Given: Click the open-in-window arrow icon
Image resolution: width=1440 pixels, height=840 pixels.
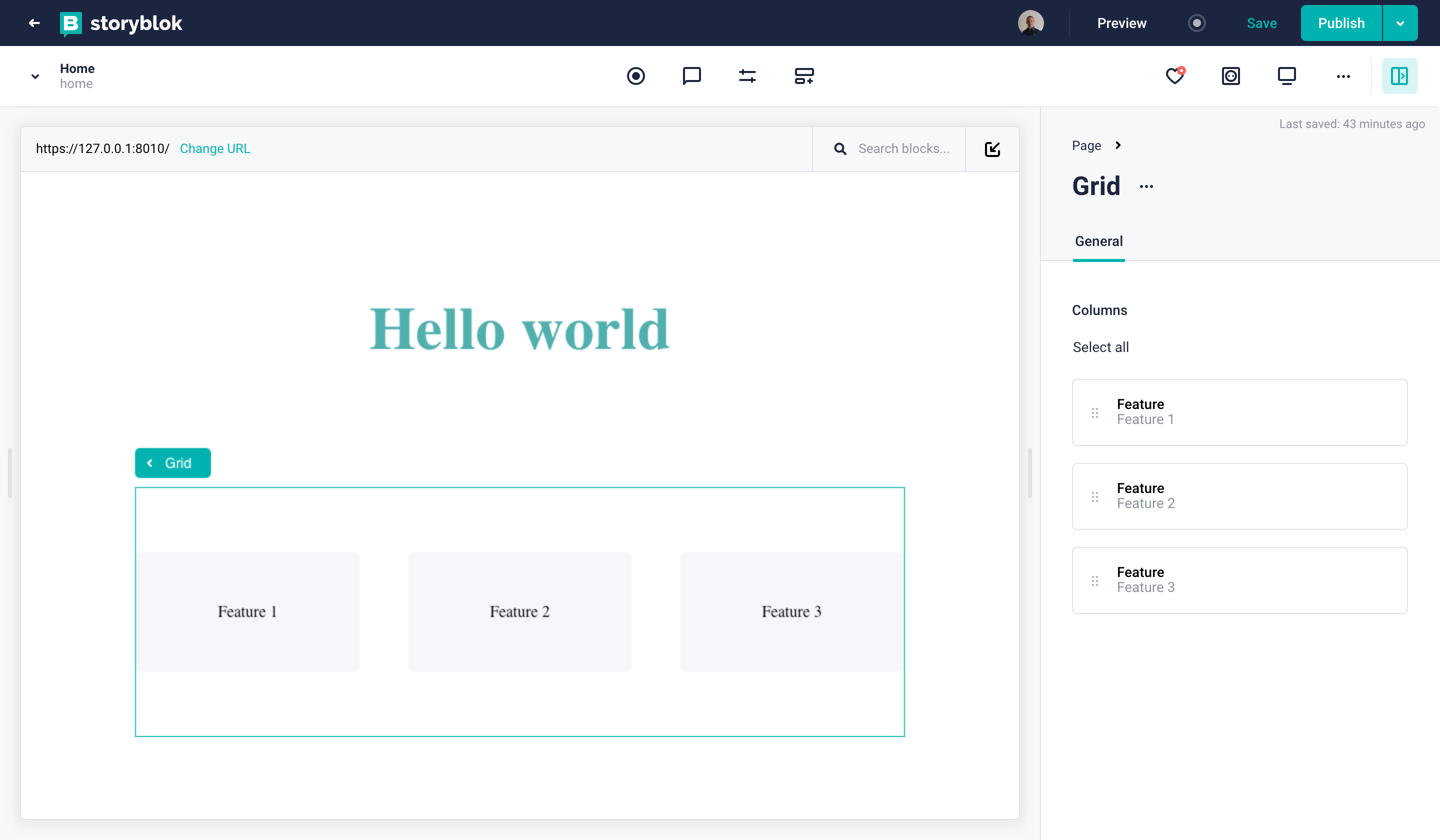Looking at the screenshot, I should (992, 149).
